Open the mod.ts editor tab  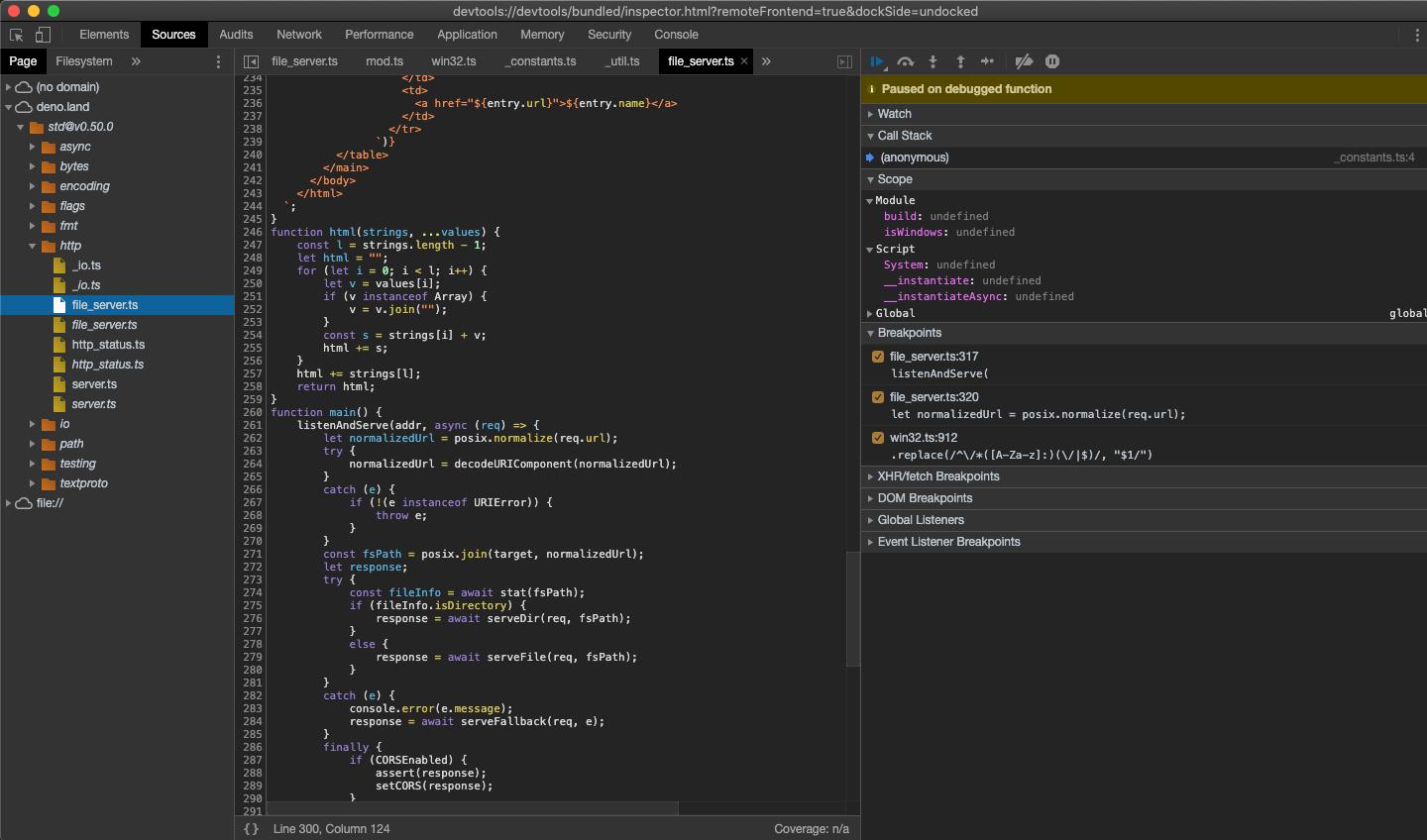click(x=384, y=60)
